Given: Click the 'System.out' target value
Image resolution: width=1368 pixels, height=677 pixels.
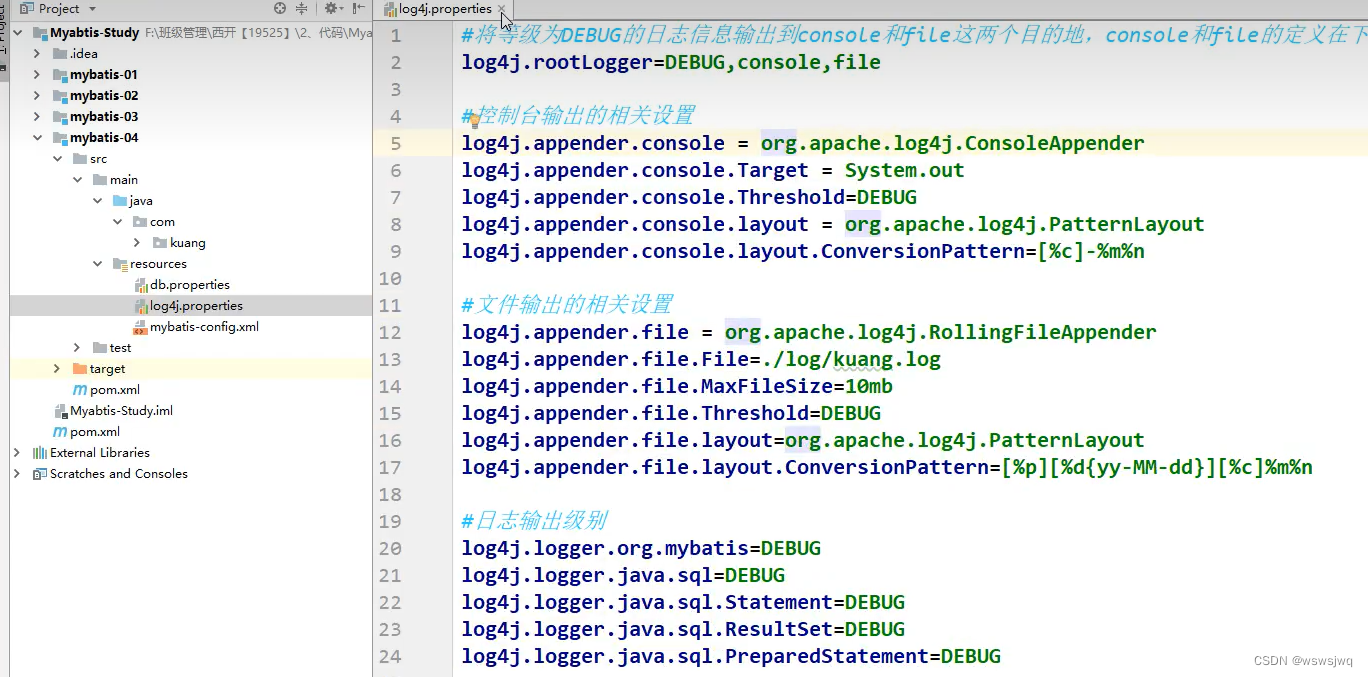Looking at the screenshot, I should click(x=905, y=170).
